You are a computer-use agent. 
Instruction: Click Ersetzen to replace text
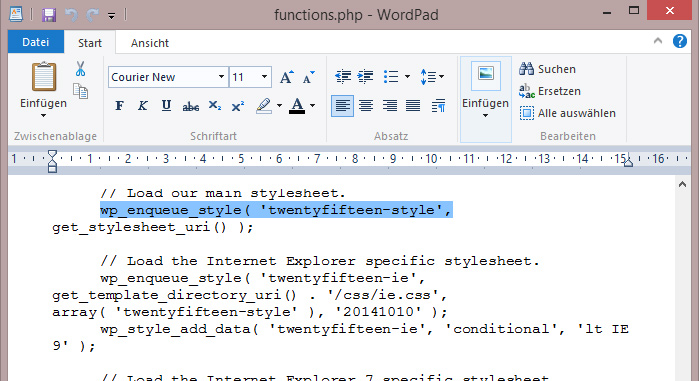[x=550, y=91]
